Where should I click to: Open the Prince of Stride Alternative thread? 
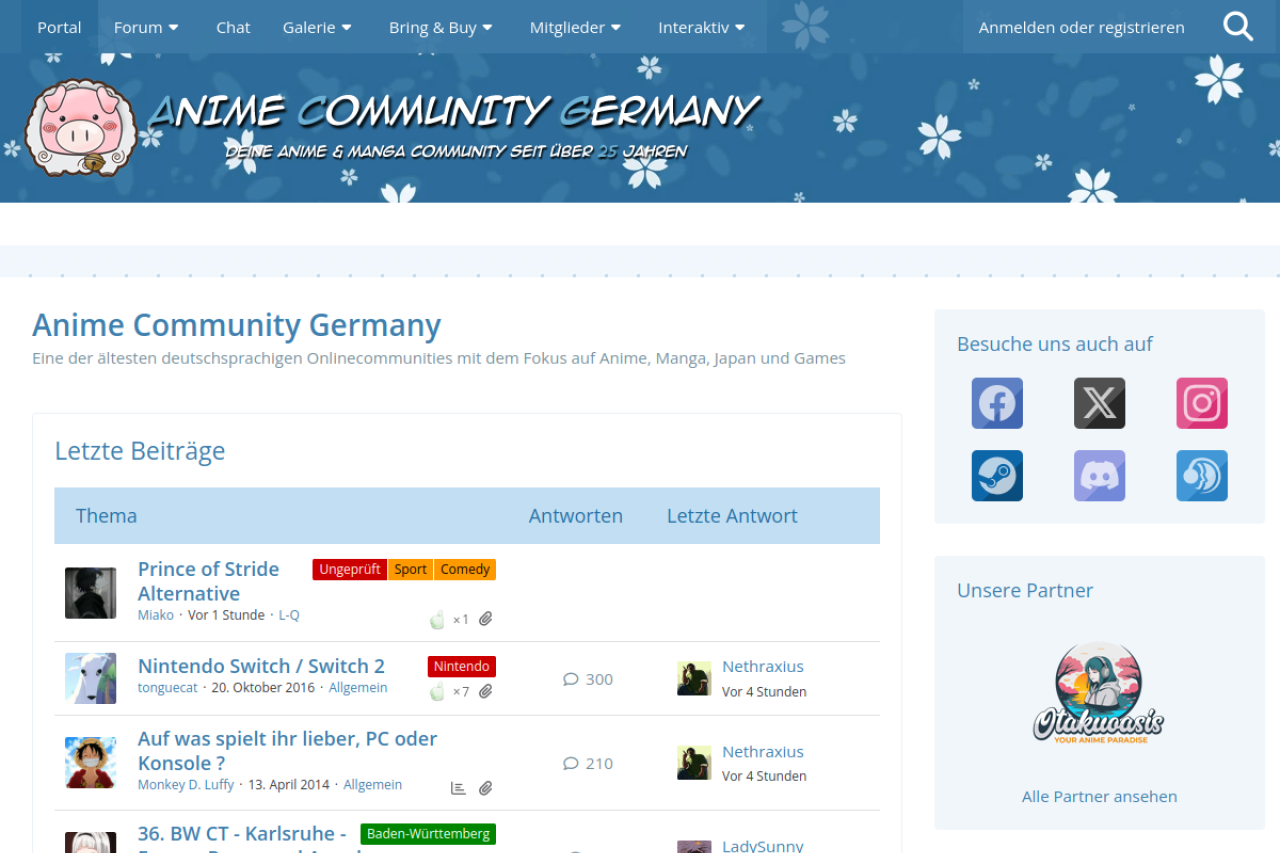tap(209, 581)
